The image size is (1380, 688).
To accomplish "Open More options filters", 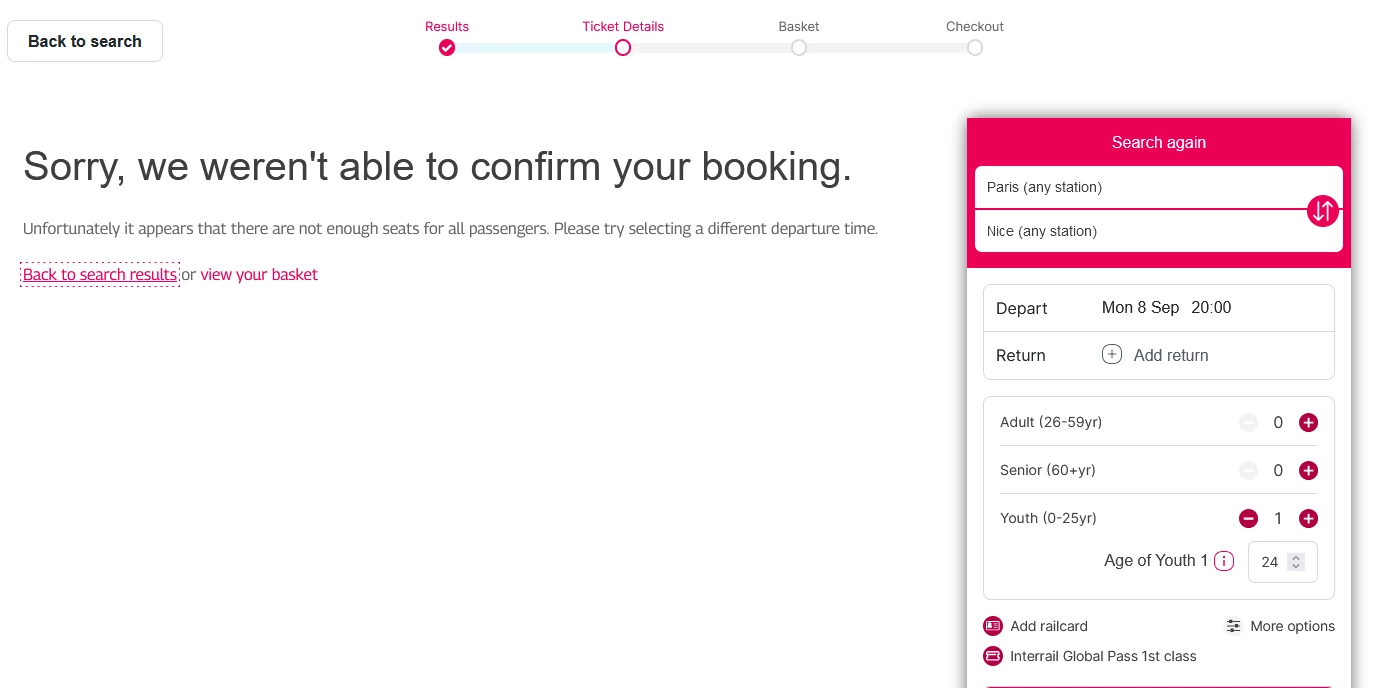I will tap(1281, 626).
